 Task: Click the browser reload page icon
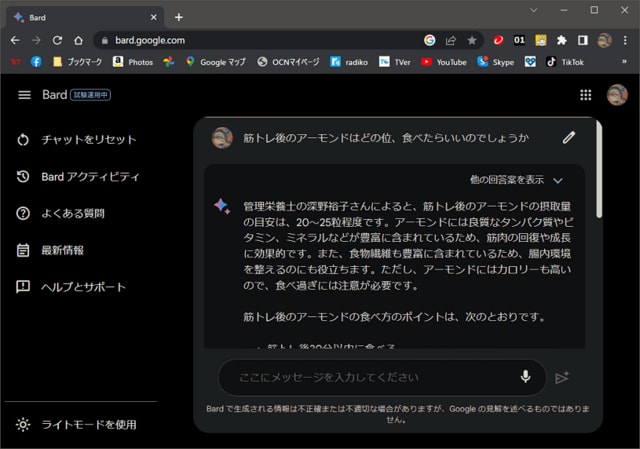[x=57, y=40]
